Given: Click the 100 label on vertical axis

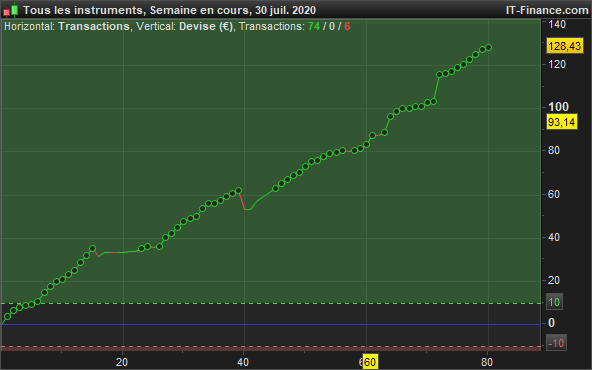Looking at the screenshot, I should pos(558,107).
